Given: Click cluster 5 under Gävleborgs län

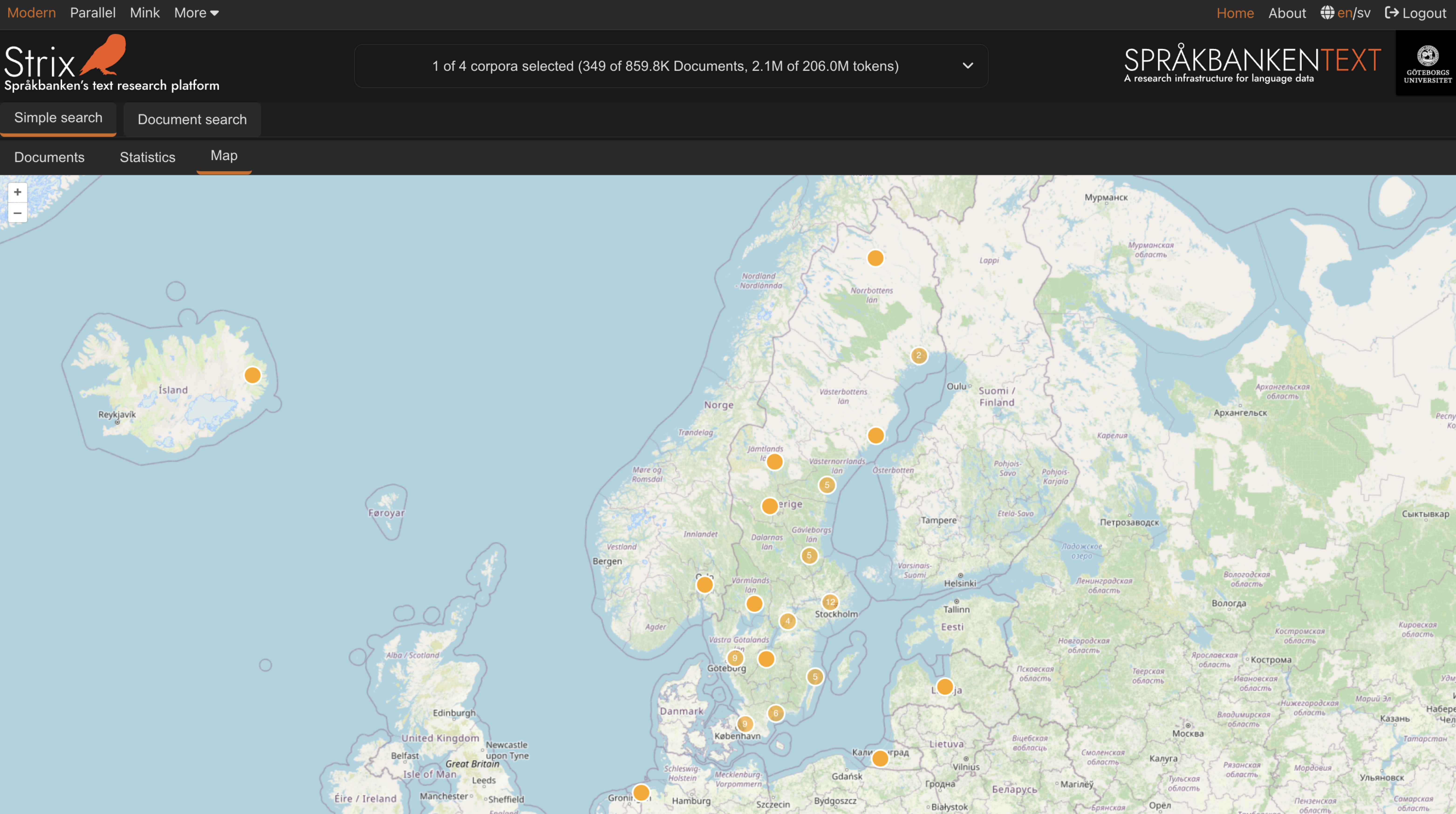Looking at the screenshot, I should pos(809,555).
